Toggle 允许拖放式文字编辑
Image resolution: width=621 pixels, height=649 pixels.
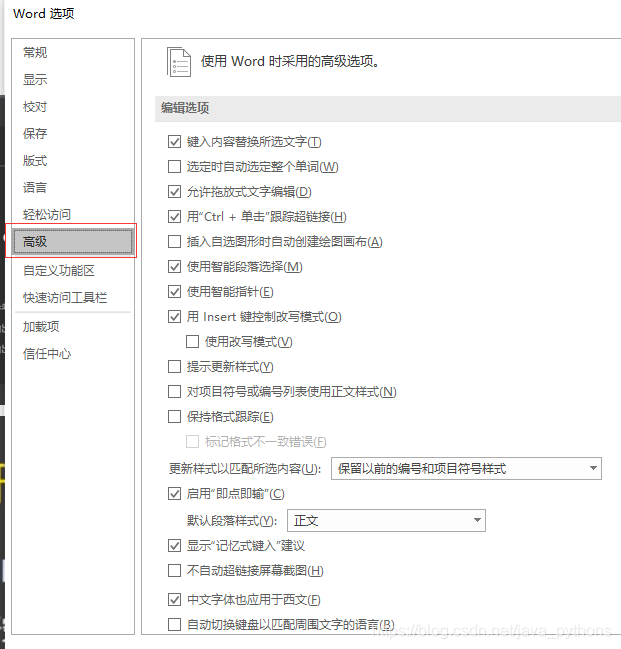pyautogui.click(x=174, y=192)
